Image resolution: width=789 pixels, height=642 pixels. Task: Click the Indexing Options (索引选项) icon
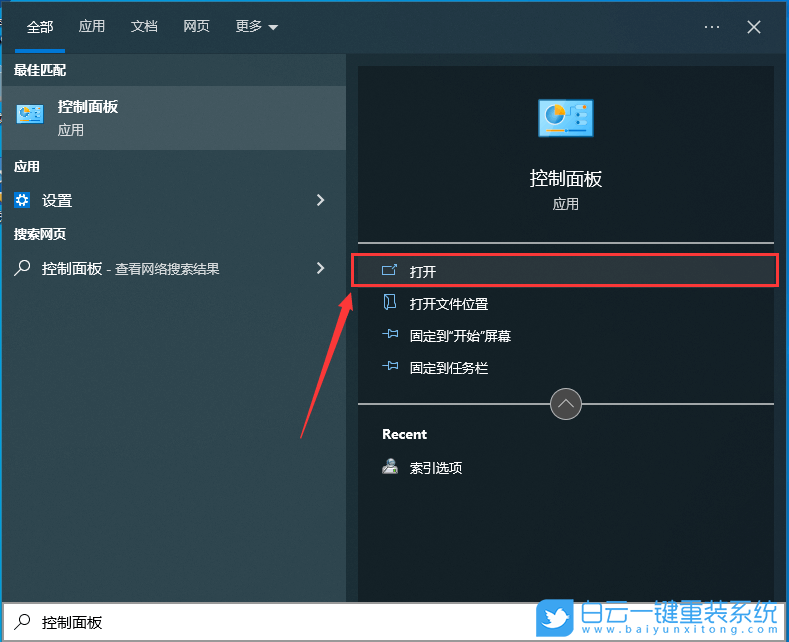coord(390,467)
